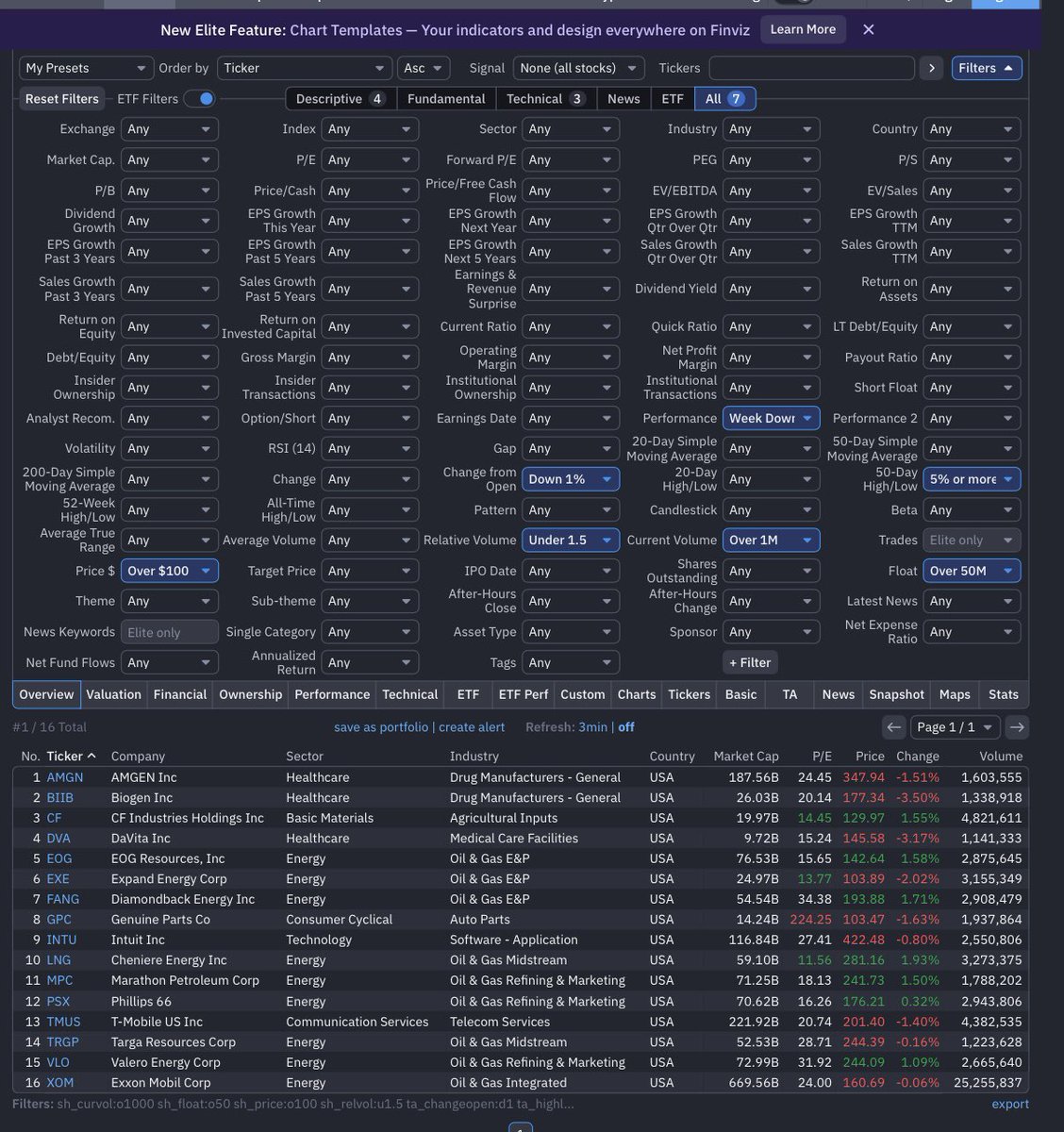1064x1132 pixels.
Task: Open the Float filter dropdown
Action: [972, 571]
